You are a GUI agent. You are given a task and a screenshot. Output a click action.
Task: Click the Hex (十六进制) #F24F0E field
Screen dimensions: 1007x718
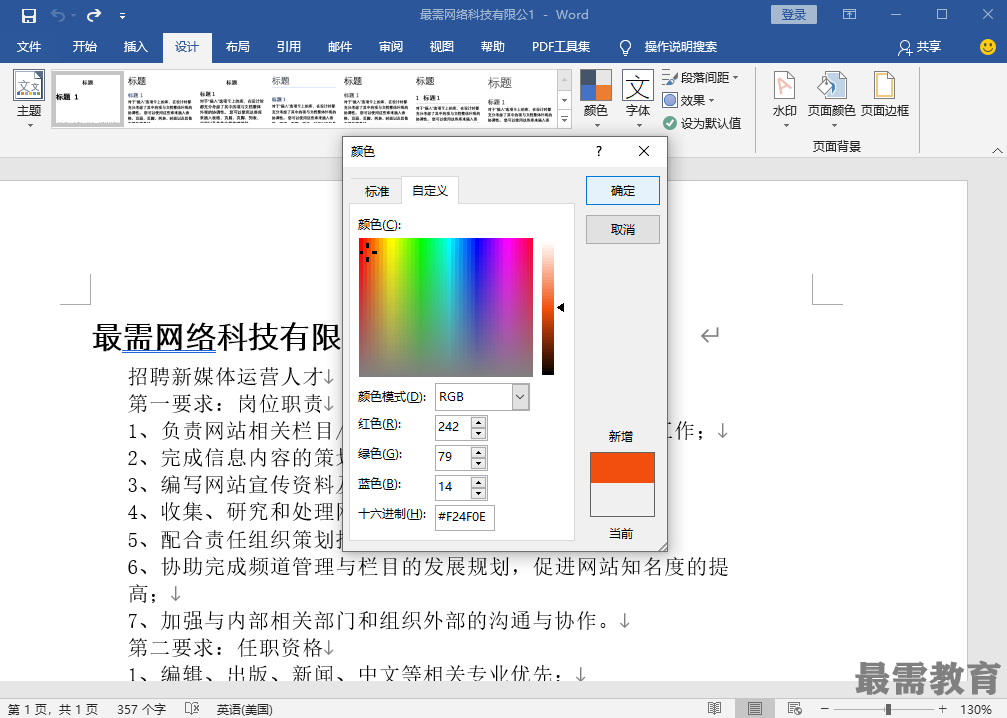[465, 518]
